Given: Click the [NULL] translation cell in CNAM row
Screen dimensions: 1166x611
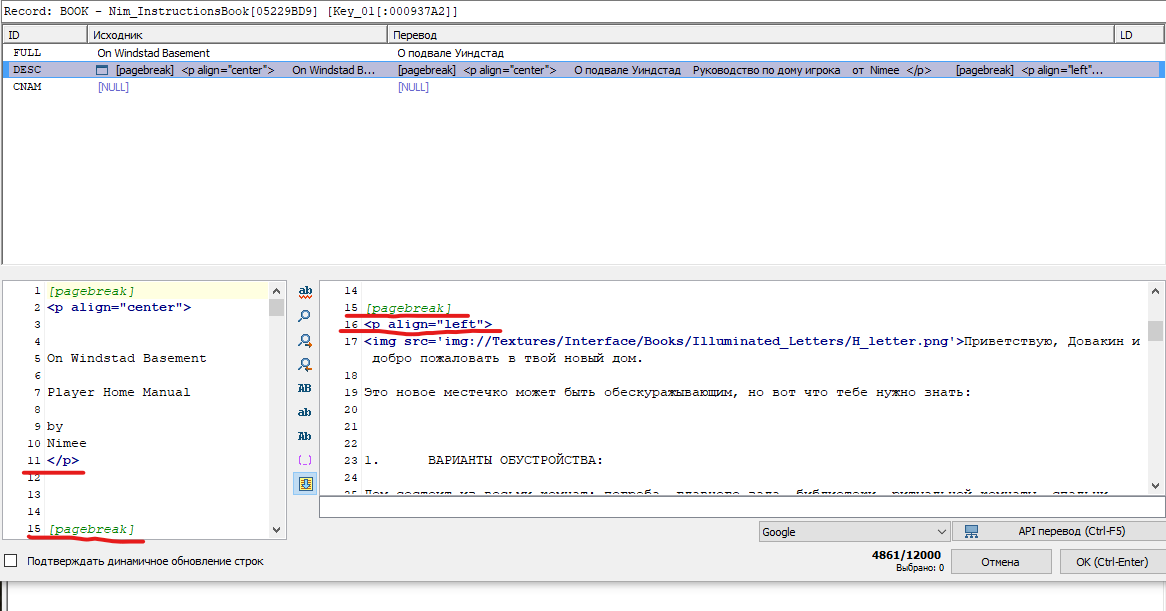Looking at the screenshot, I should [x=413, y=87].
